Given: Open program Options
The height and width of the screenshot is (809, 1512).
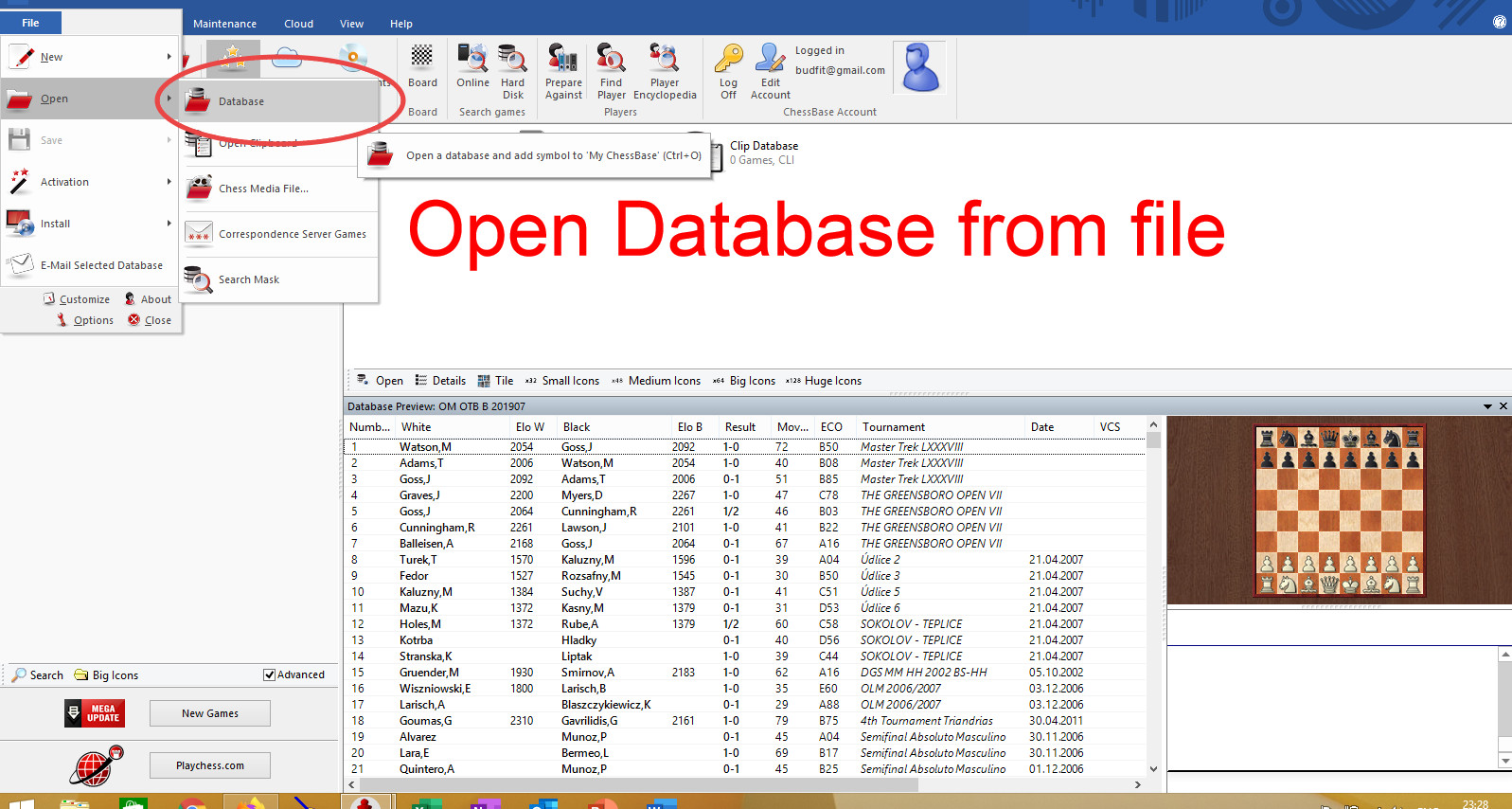Looking at the screenshot, I should point(84,320).
